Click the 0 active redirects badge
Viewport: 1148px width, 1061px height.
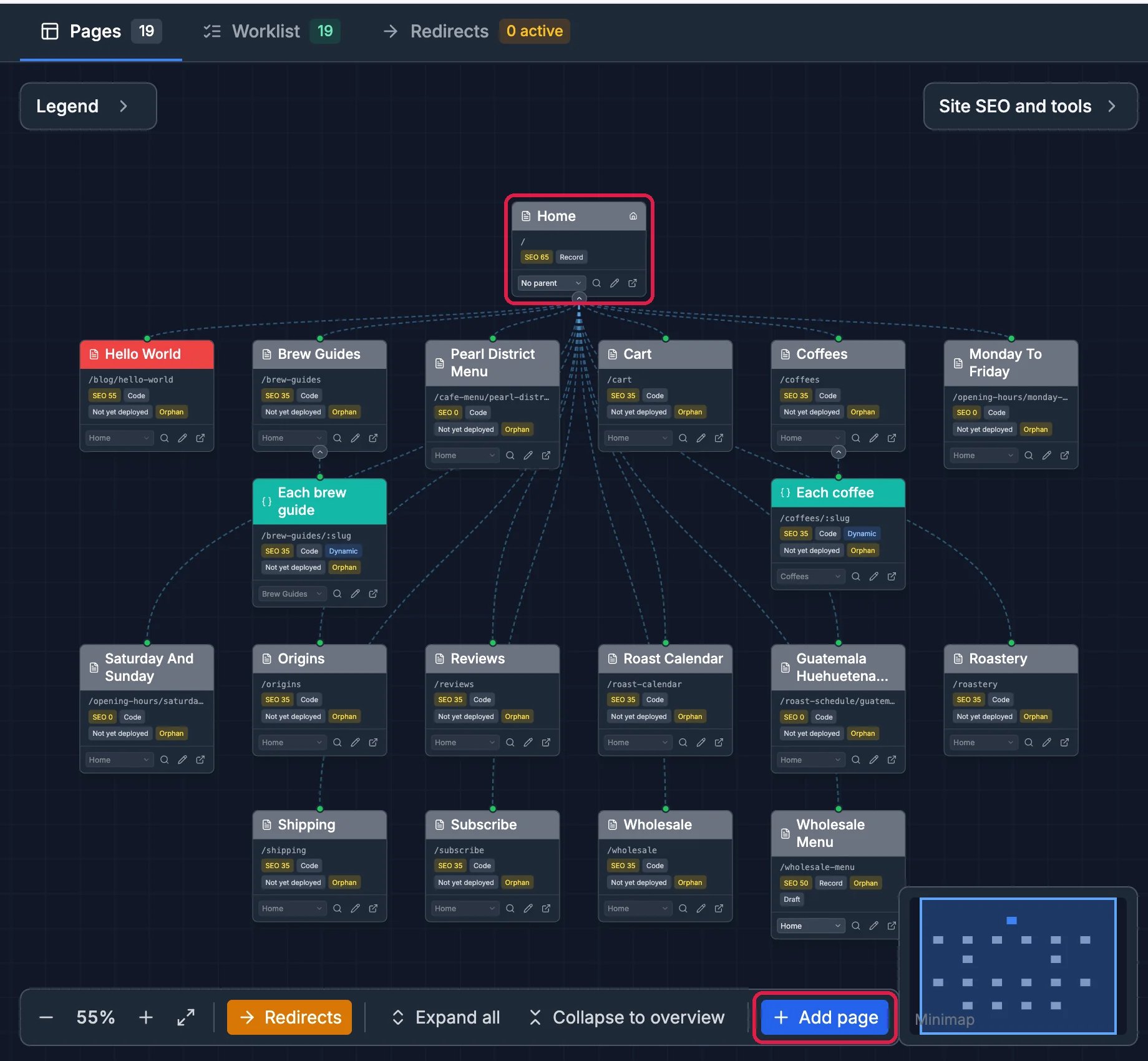point(535,31)
